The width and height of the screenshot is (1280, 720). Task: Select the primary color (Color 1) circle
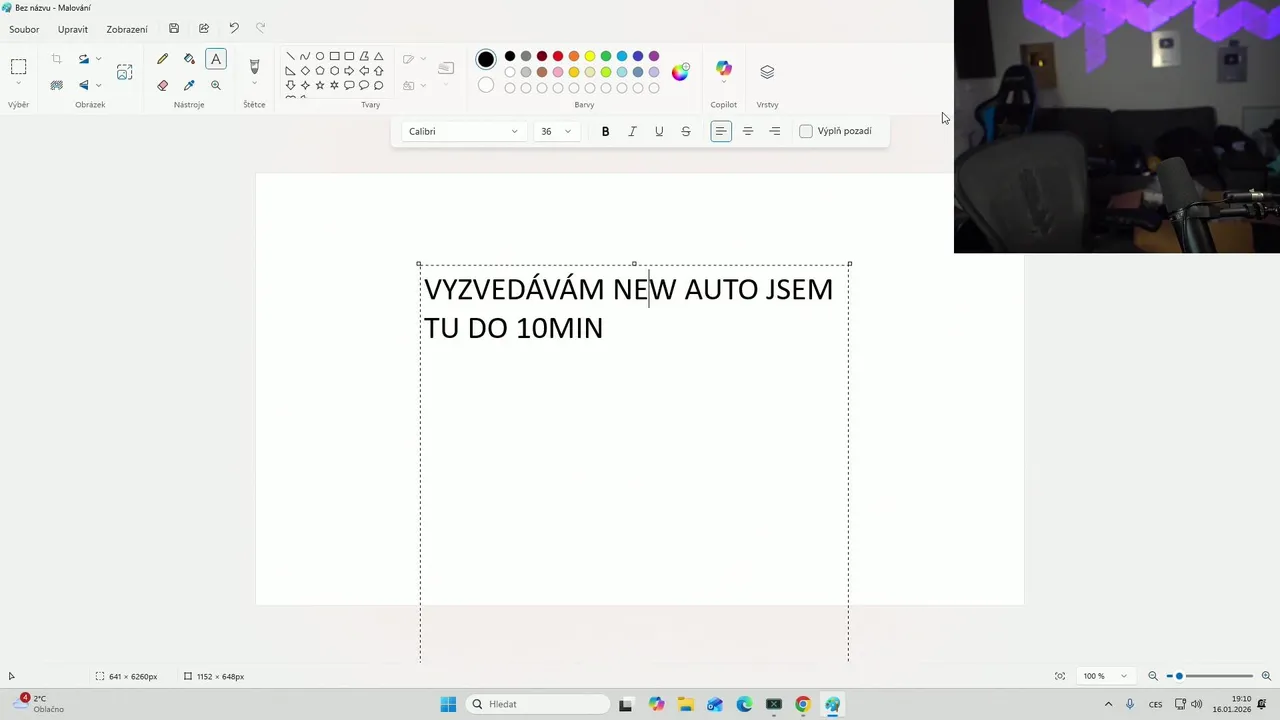click(x=486, y=60)
